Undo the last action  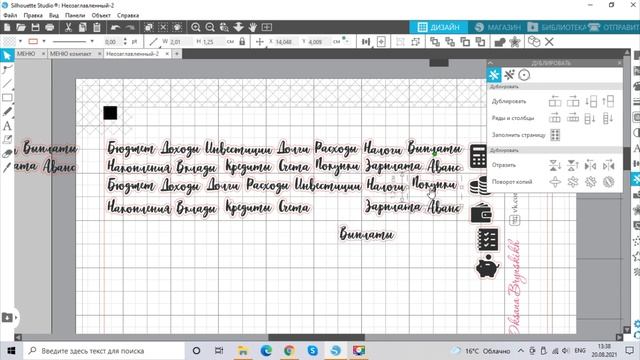click(116, 27)
